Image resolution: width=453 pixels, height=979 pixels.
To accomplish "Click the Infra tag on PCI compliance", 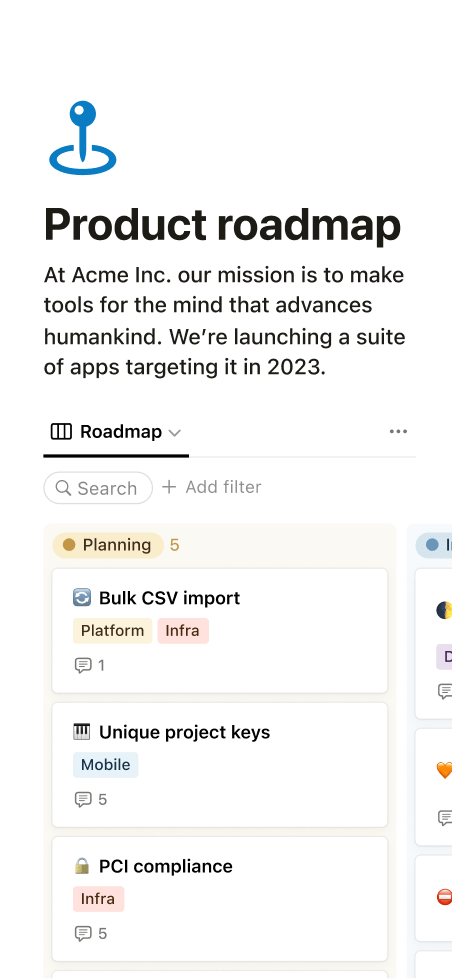I will (x=98, y=899).
